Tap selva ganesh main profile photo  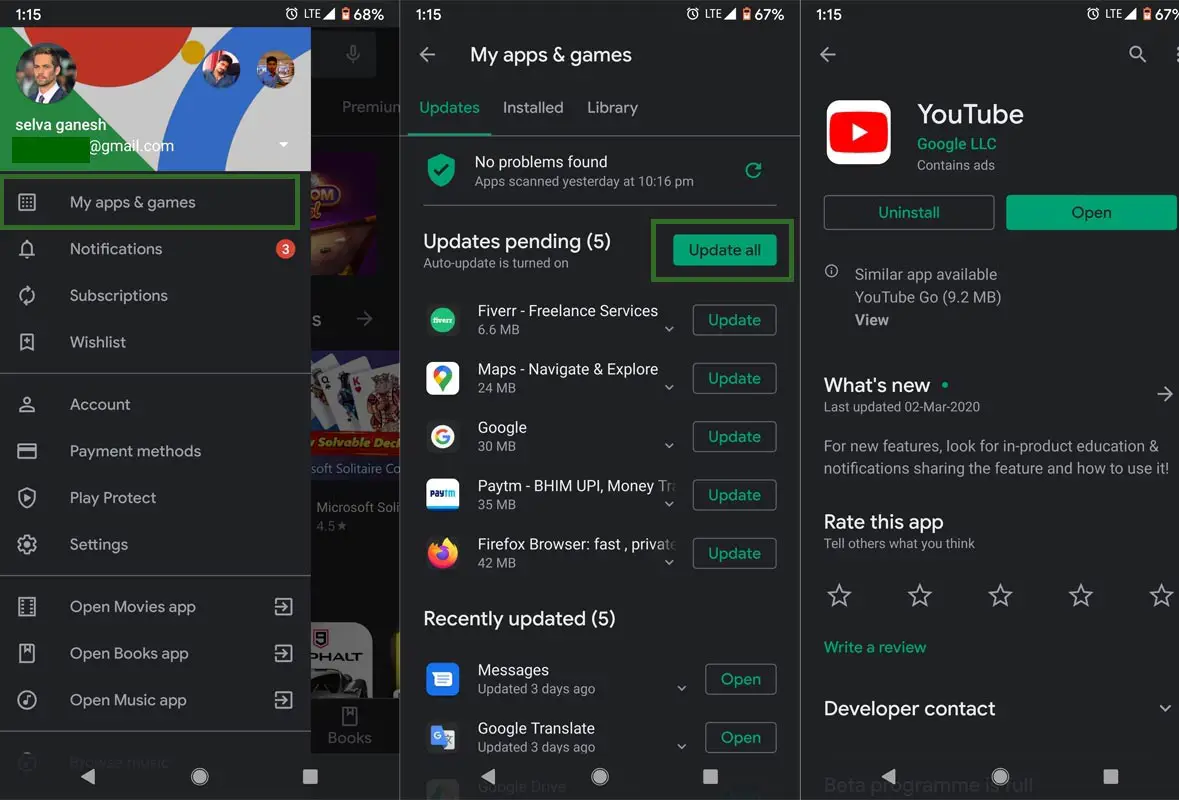pos(46,73)
